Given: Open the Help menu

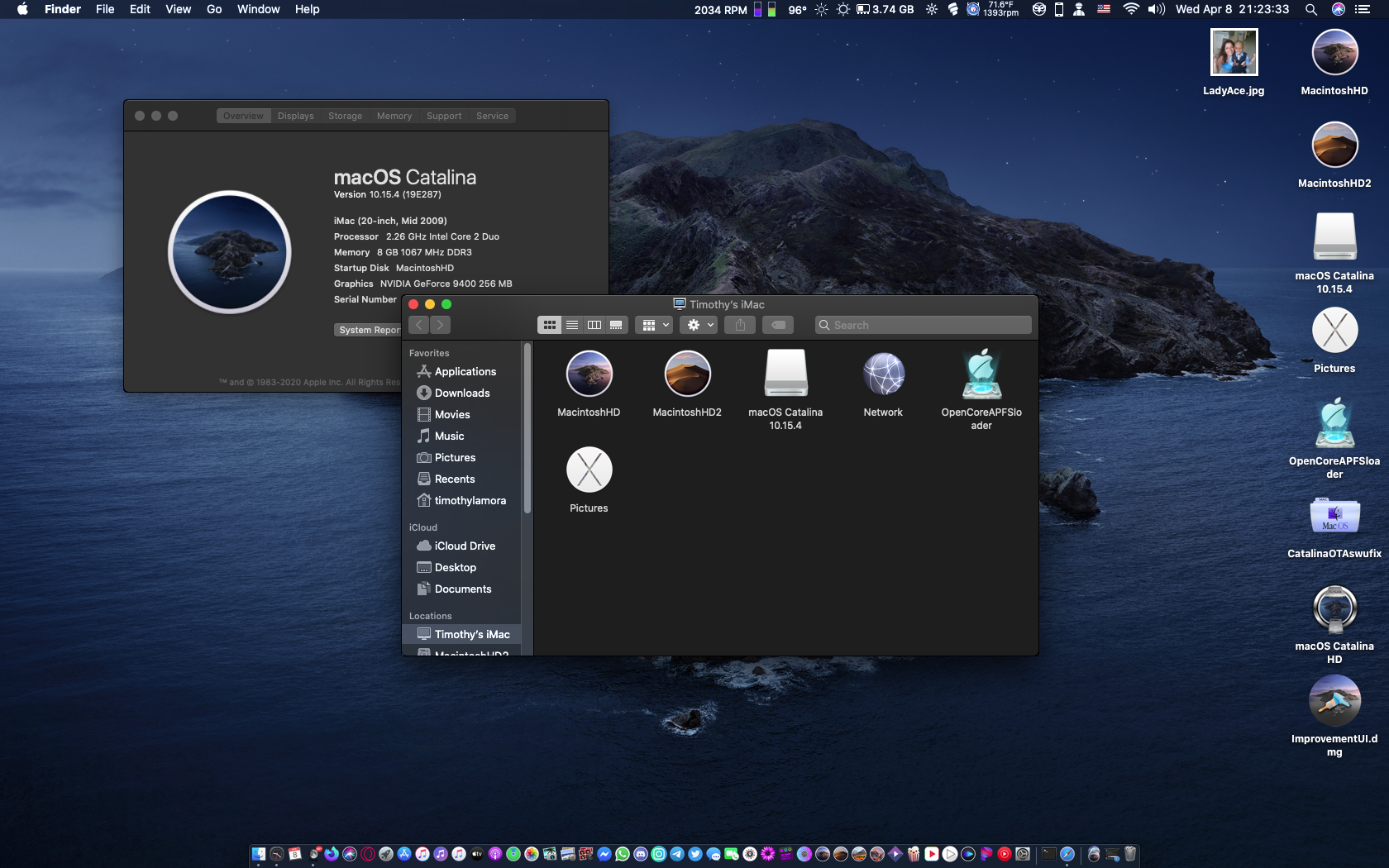Looking at the screenshot, I should [x=307, y=9].
